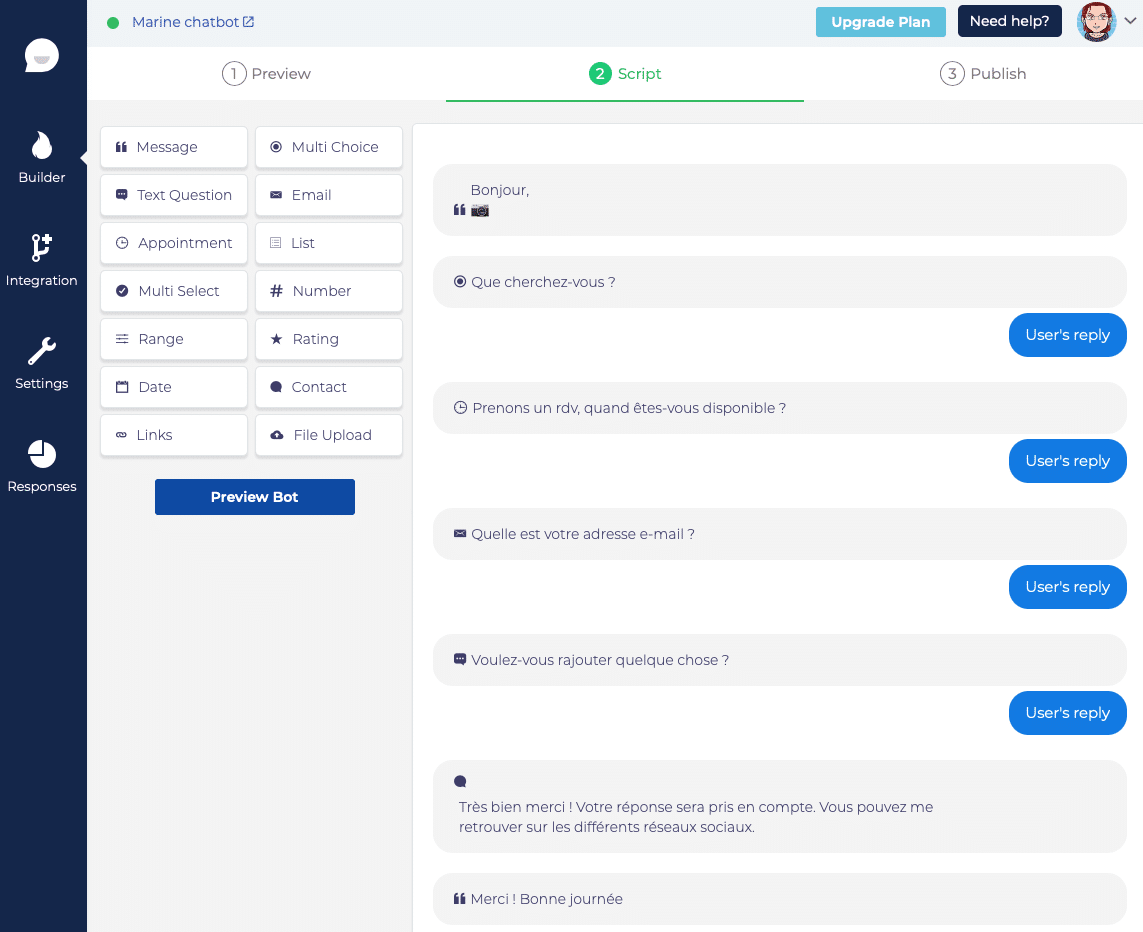This screenshot has height=932, width=1143.
Task: Add a Date block
Action: tap(174, 387)
